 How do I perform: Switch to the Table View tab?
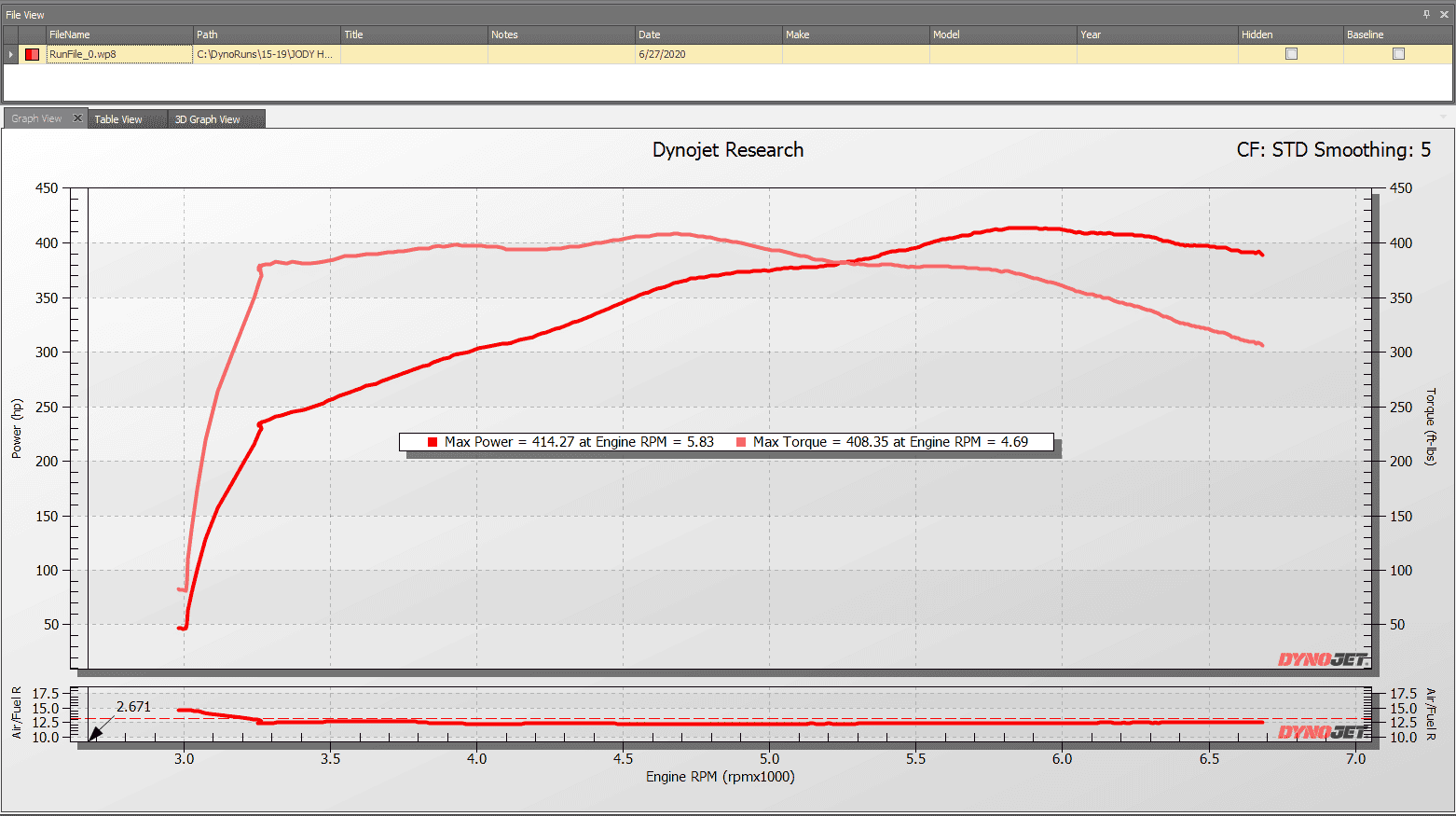[127, 119]
